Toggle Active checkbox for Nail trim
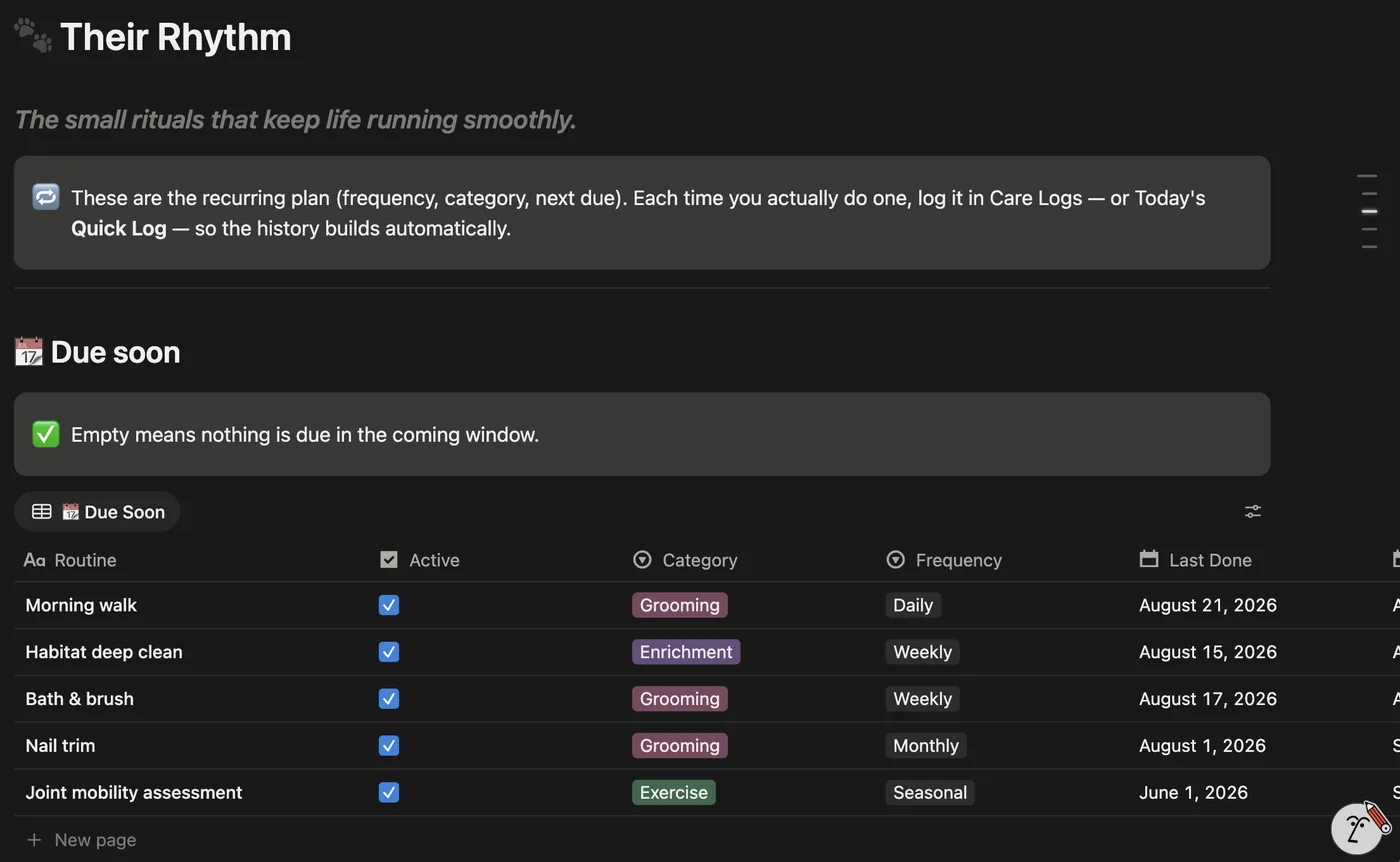The height and width of the screenshot is (862, 1400). point(389,746)
